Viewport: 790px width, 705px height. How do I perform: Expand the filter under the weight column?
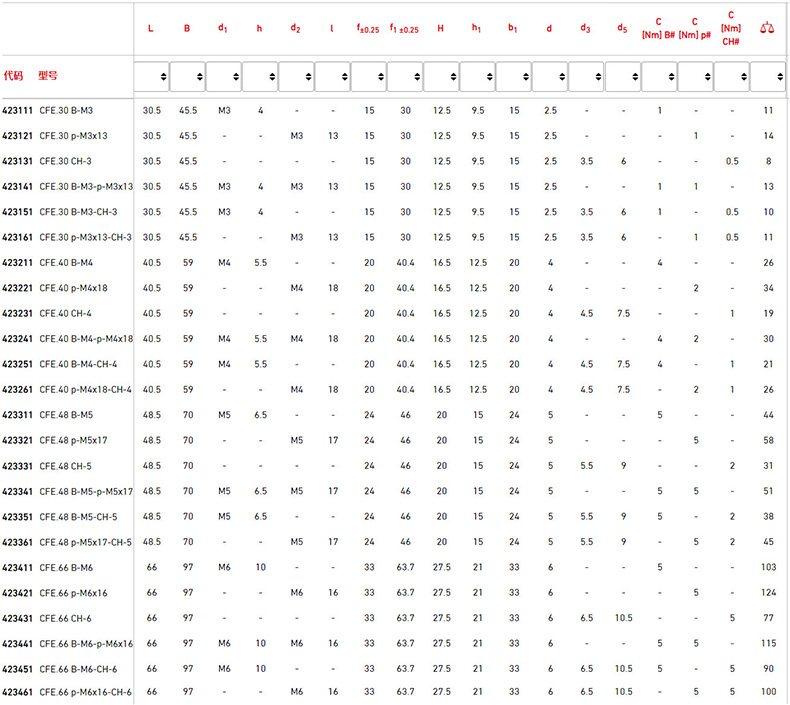[767, 76]
